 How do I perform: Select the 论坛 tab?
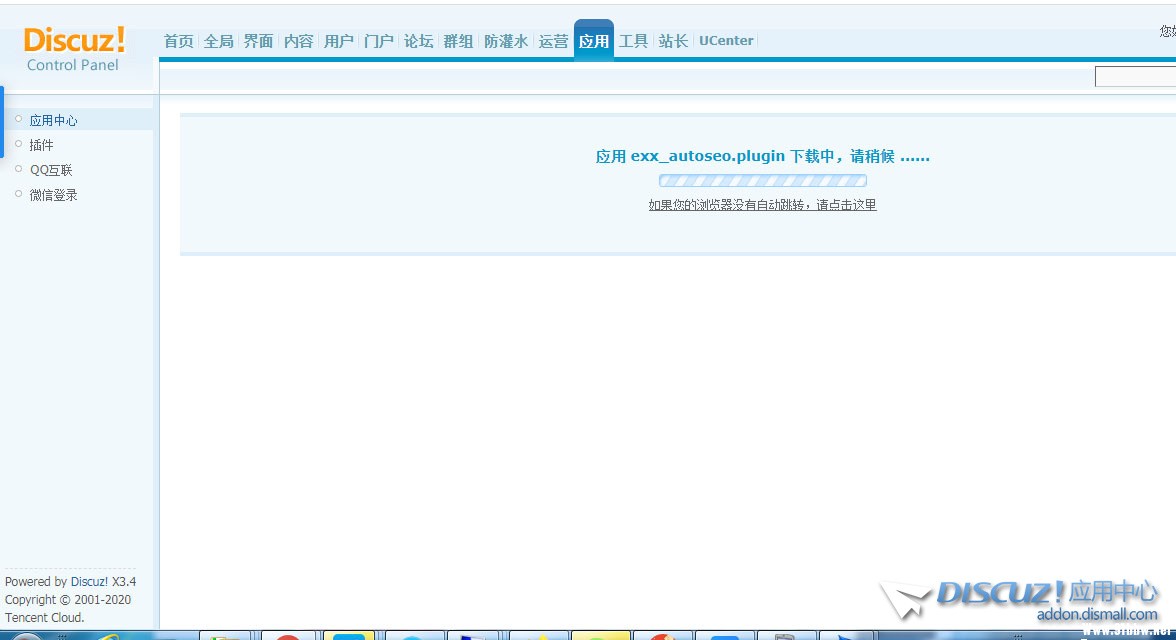click(x=418, y=41)
